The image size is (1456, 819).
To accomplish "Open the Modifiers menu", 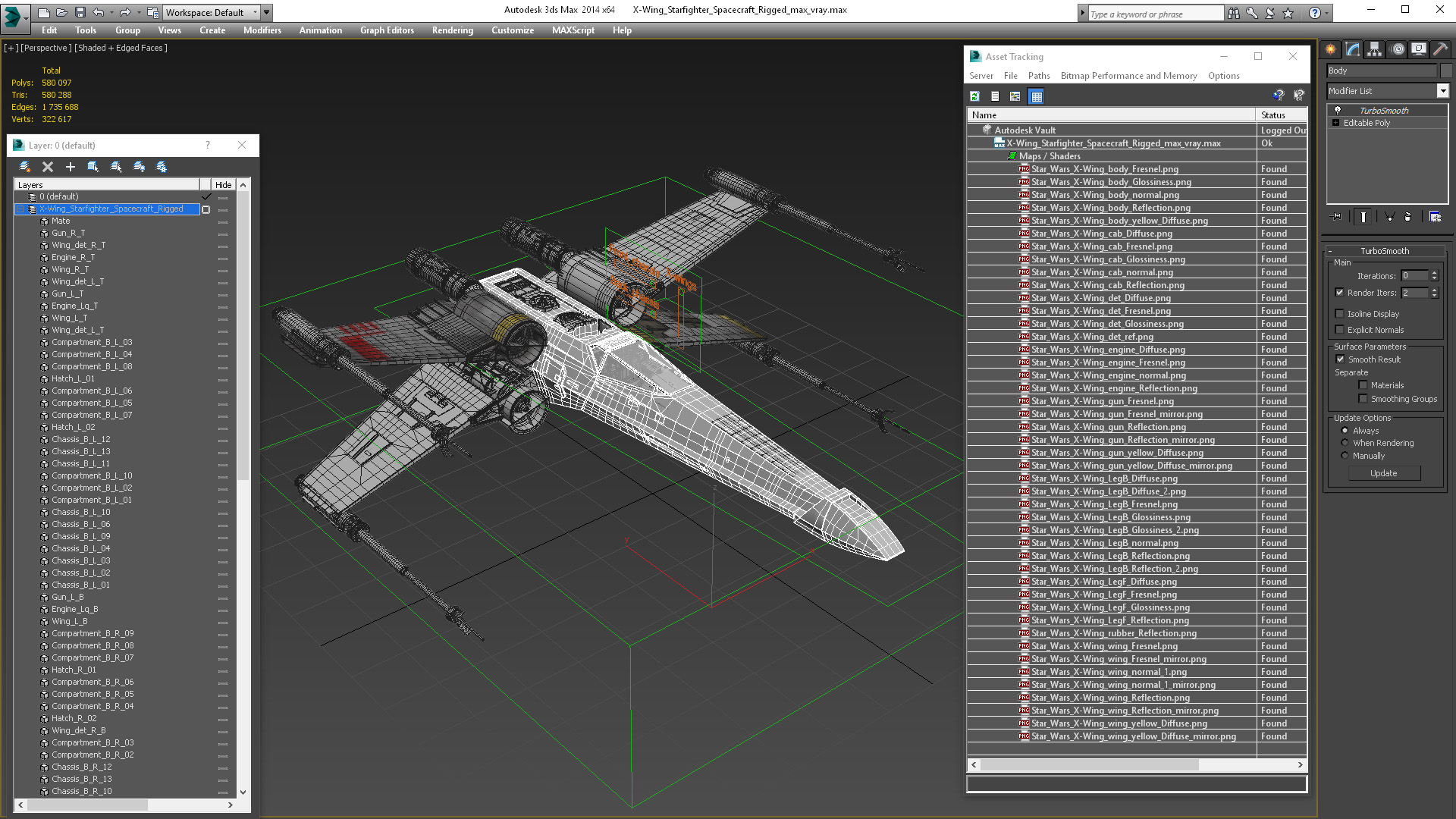I will (x=262, y=30).
